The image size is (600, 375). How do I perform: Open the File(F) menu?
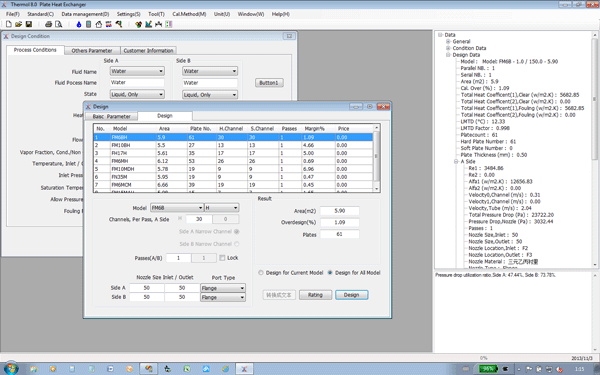point(13,14)
